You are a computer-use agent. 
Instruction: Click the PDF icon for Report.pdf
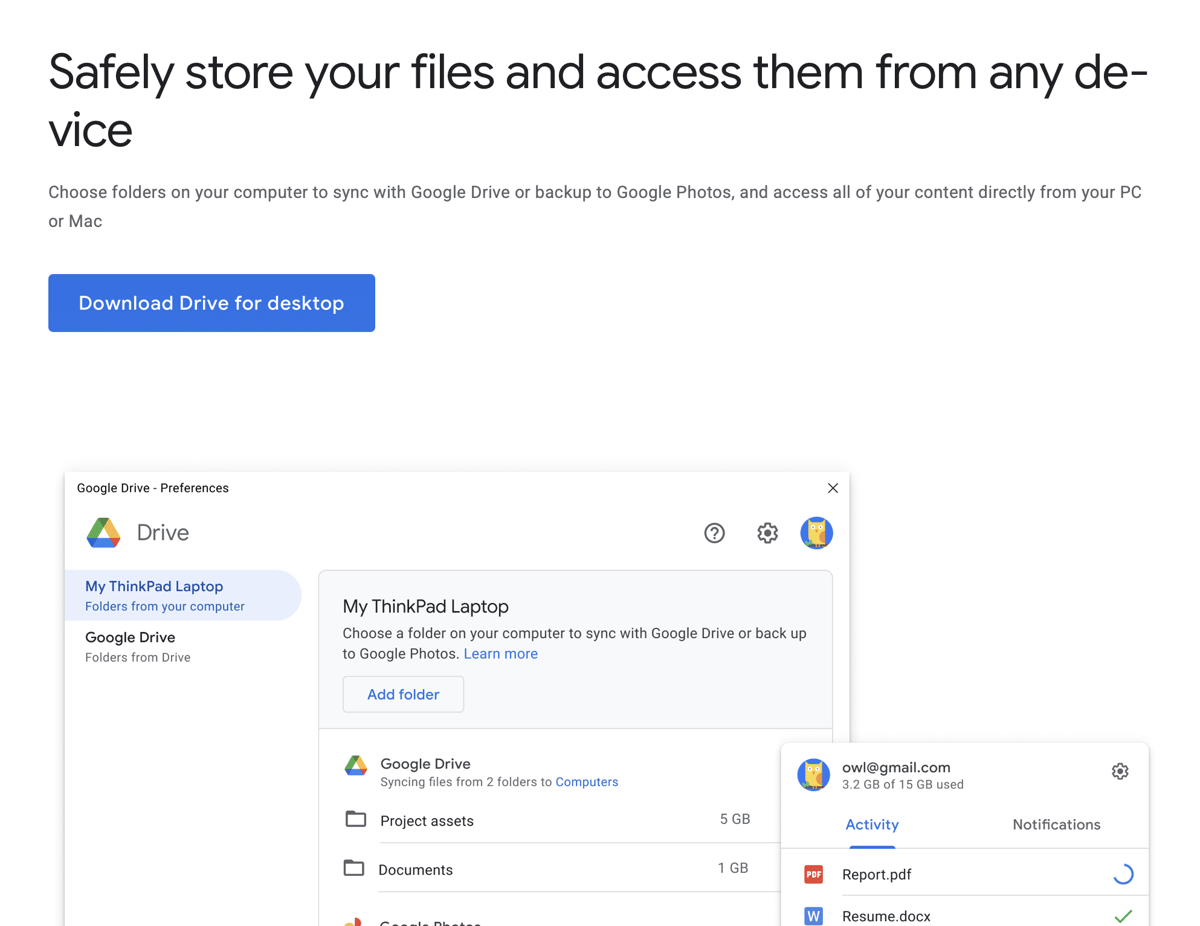(x=814, y=874)
